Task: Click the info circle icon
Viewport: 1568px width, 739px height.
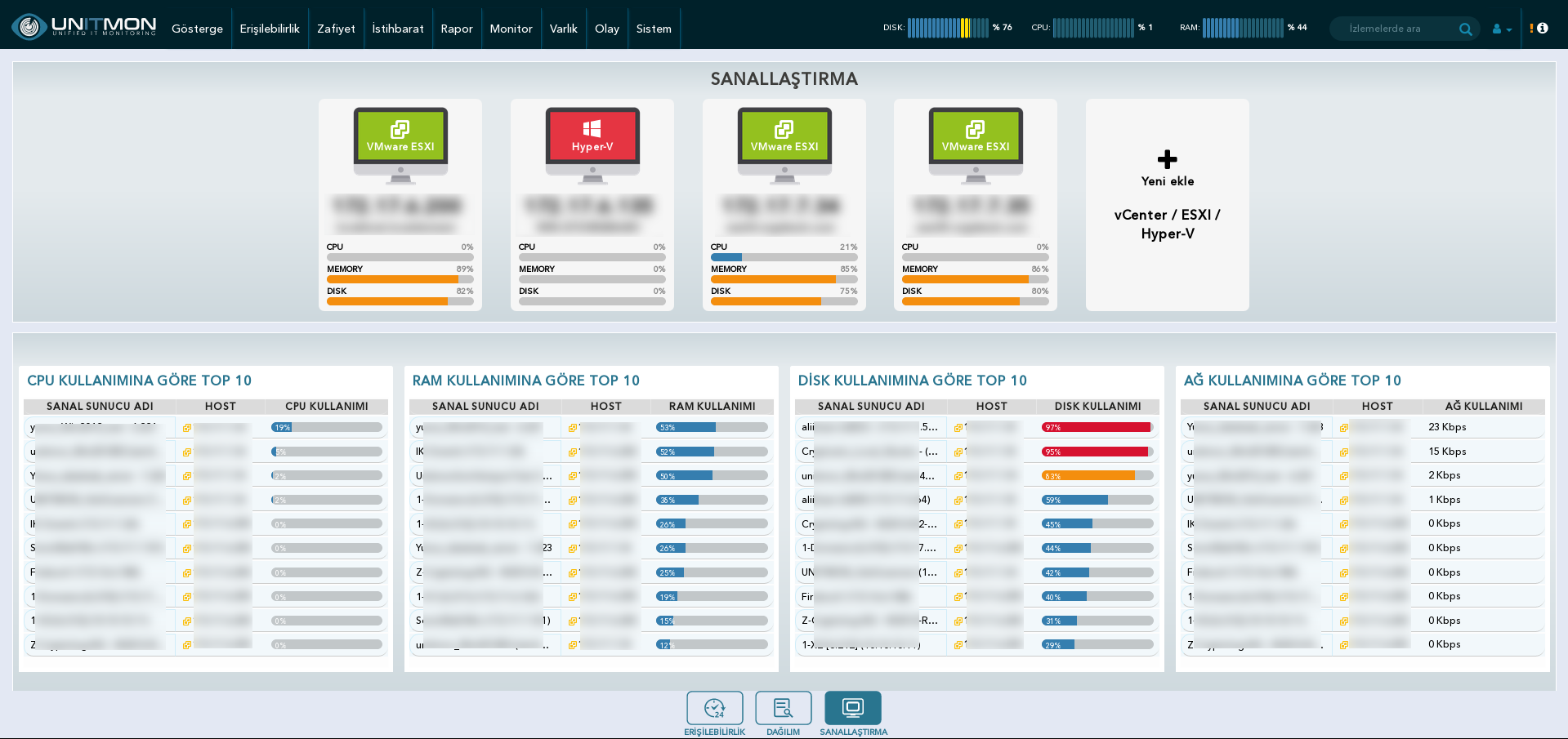Action: pyautogui.click(x=1543, y=28)
